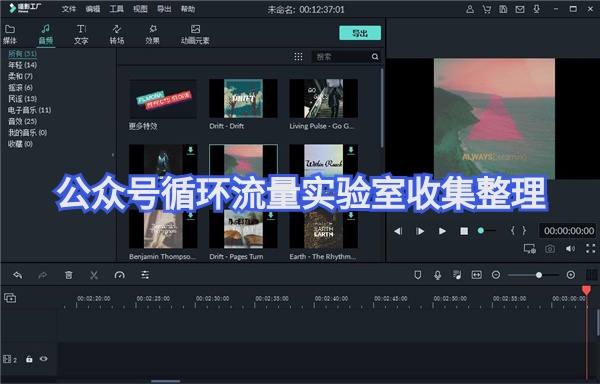This screenshot has width=600, height=384.
Task: Step to next frame in preview
Action: click(x=420, y=231)
